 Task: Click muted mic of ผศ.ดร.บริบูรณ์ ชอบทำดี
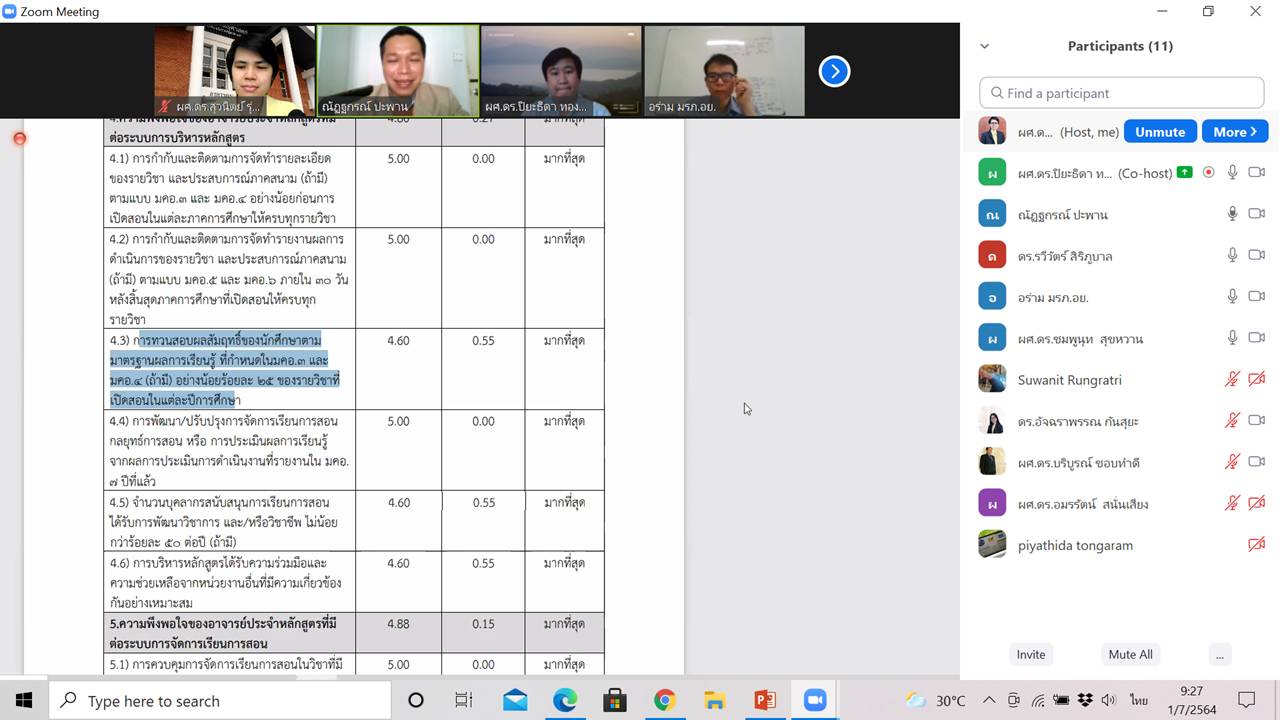tap(1232, 462)
